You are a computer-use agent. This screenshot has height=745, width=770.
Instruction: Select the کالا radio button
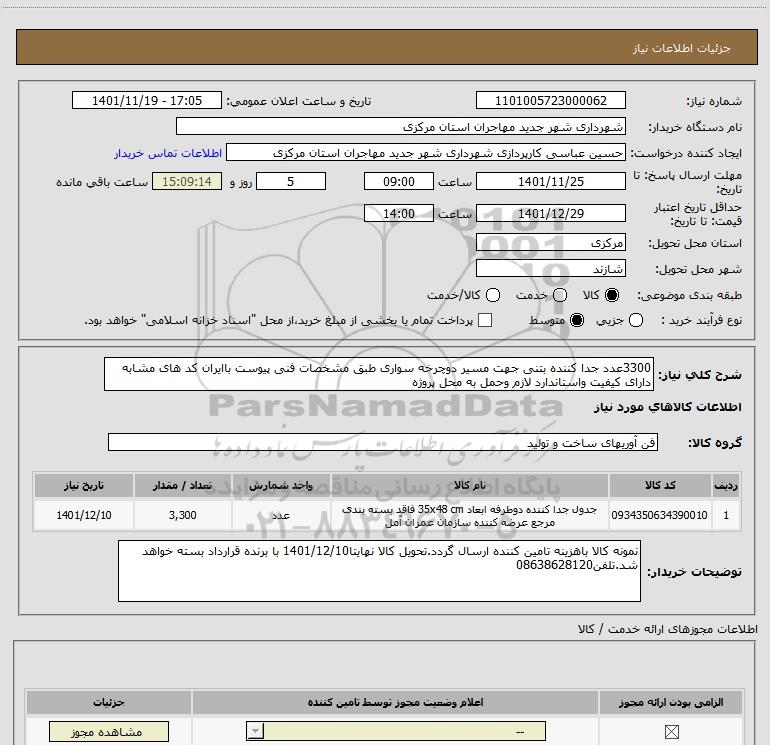(612, 295)
